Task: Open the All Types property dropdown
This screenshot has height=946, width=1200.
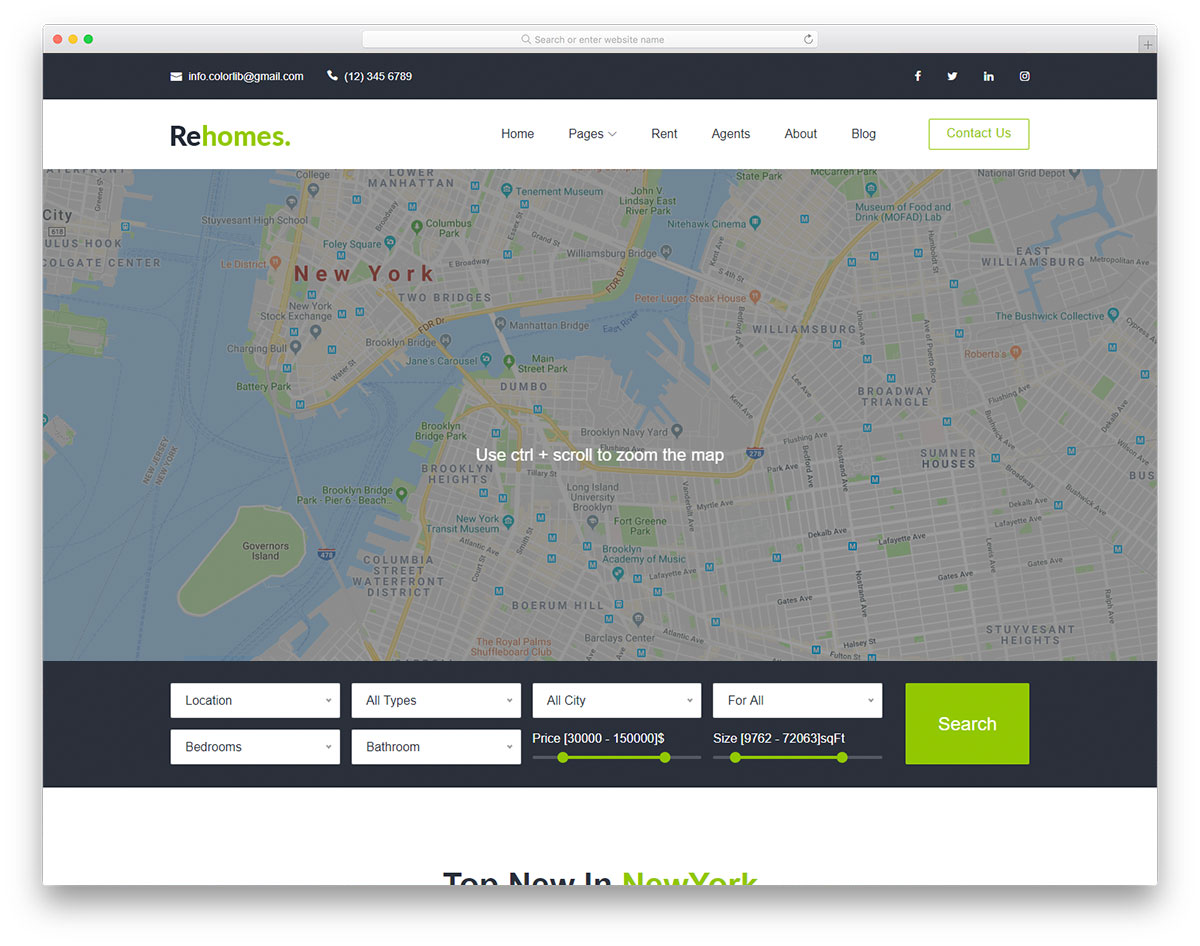Action: click(436, 700)
